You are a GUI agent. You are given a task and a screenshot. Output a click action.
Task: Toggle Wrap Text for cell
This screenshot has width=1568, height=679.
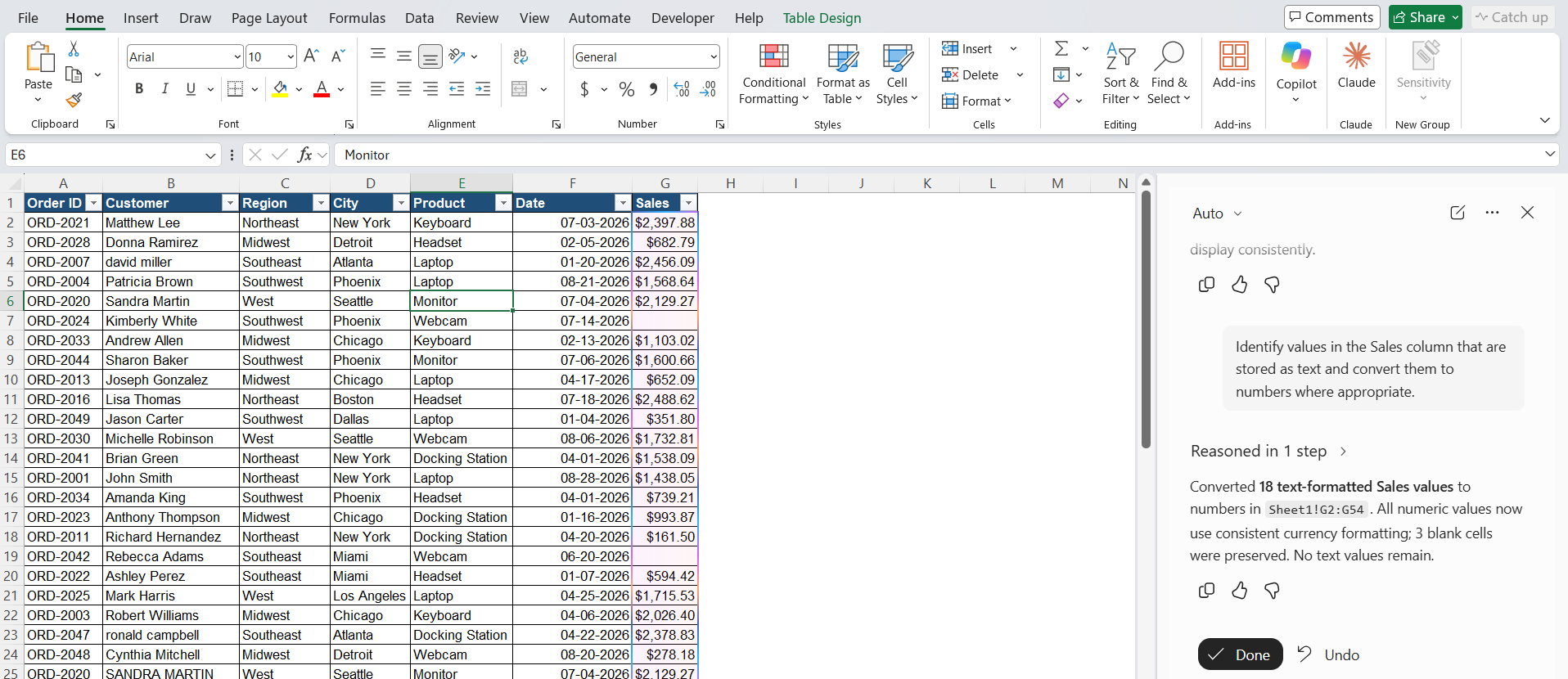(x=520, y=56)
